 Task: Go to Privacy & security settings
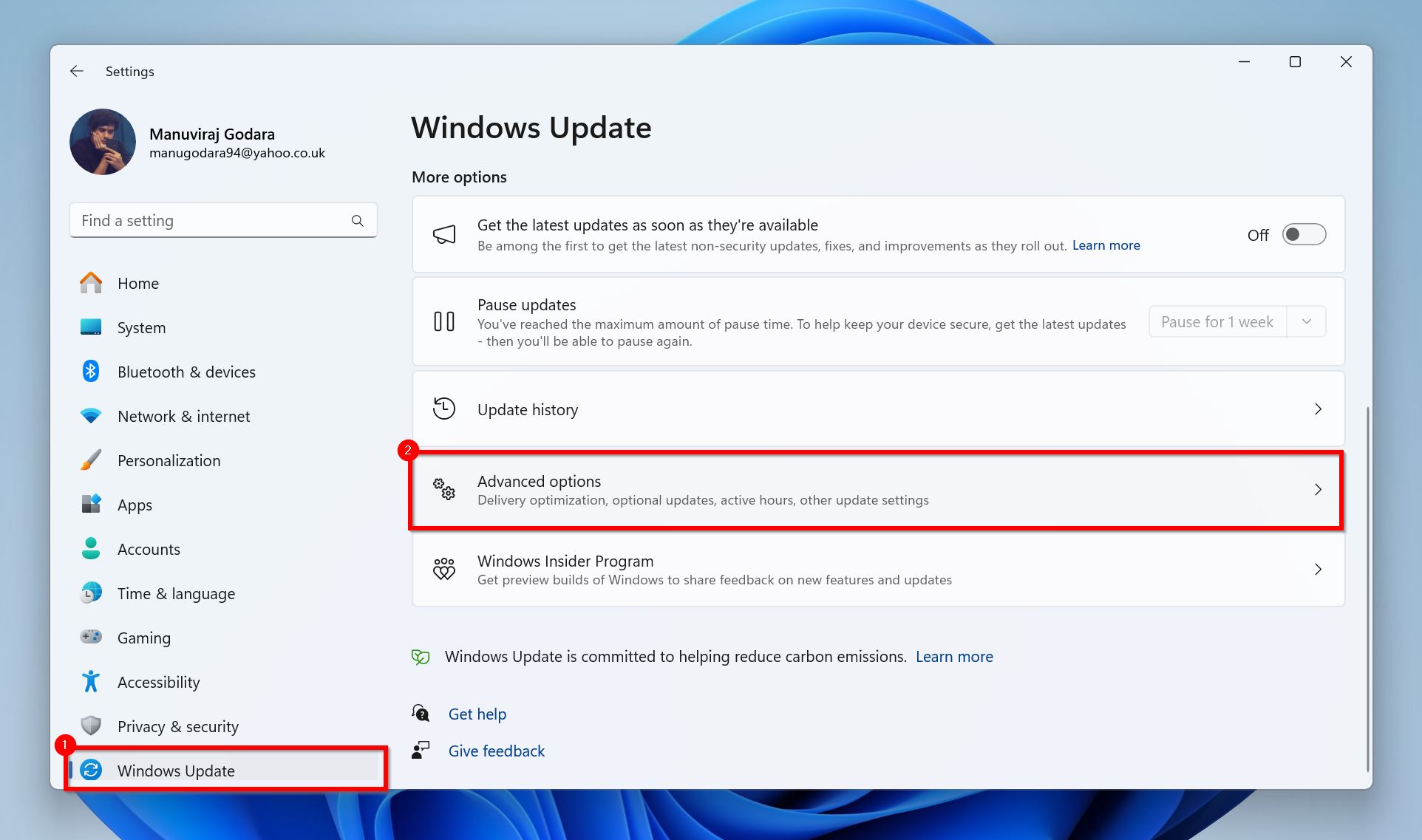tap(223, 726)
